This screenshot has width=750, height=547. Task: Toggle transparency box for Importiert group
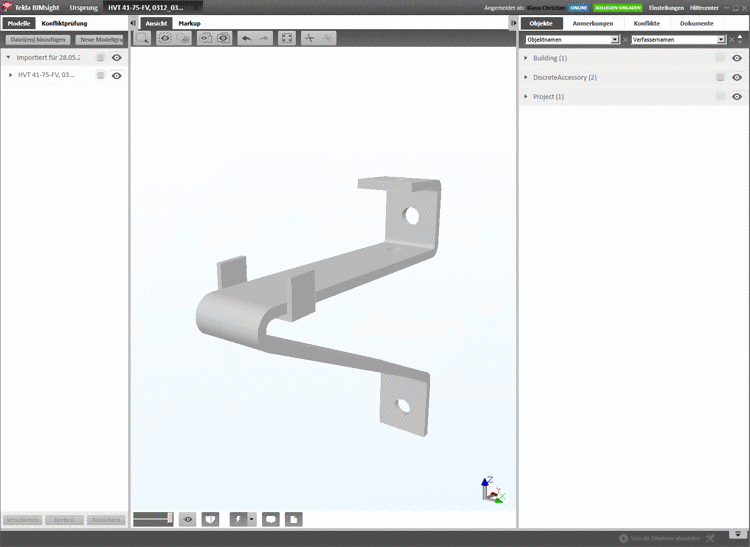(x=100, y=57)
